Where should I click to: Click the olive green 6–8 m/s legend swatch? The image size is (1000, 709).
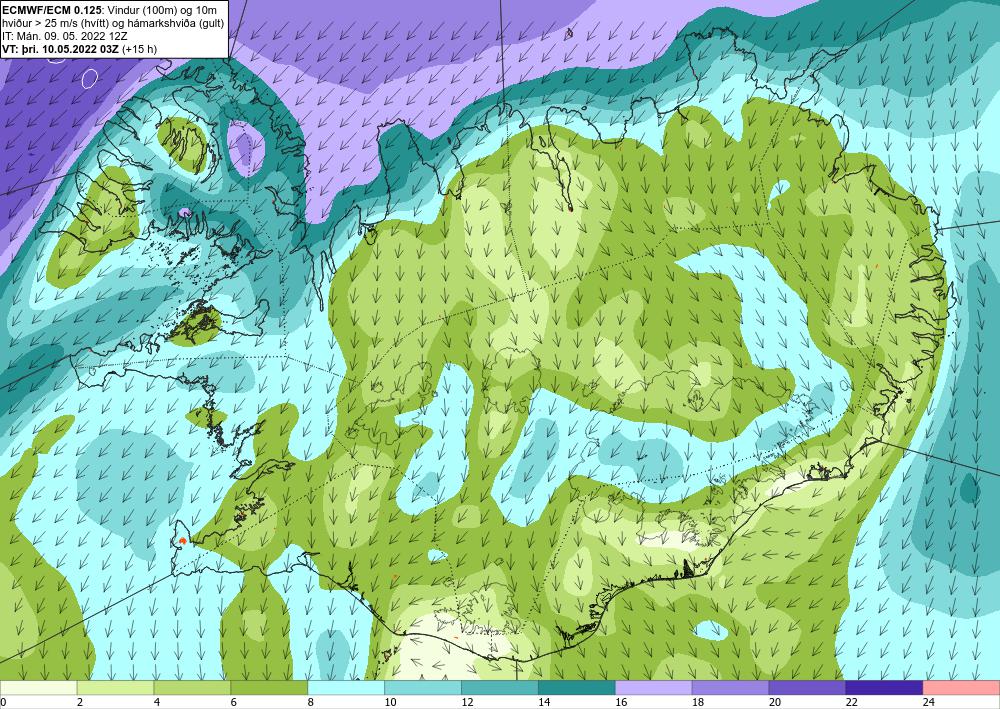269,688
